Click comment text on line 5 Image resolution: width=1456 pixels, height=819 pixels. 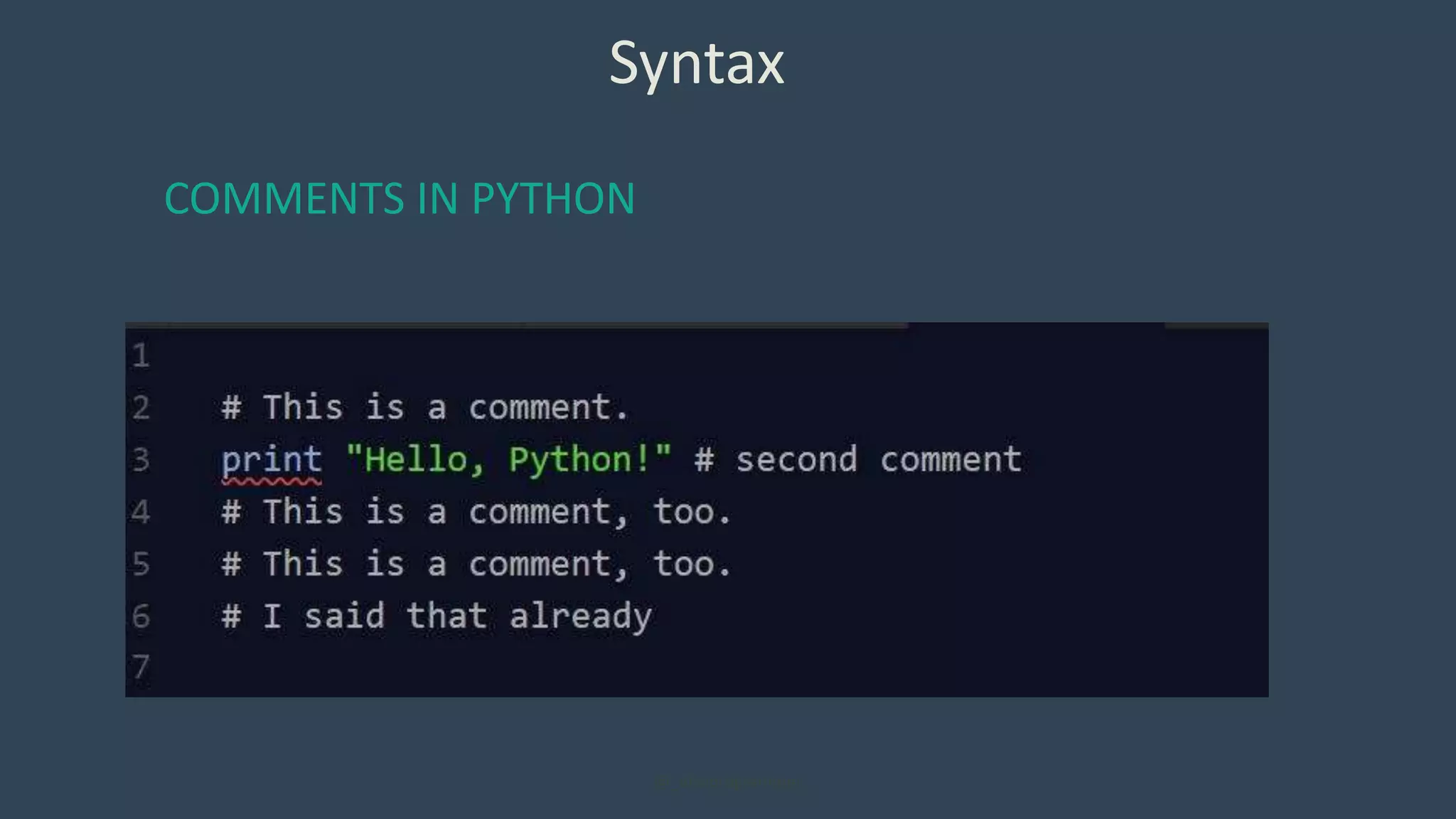point(476,564)
